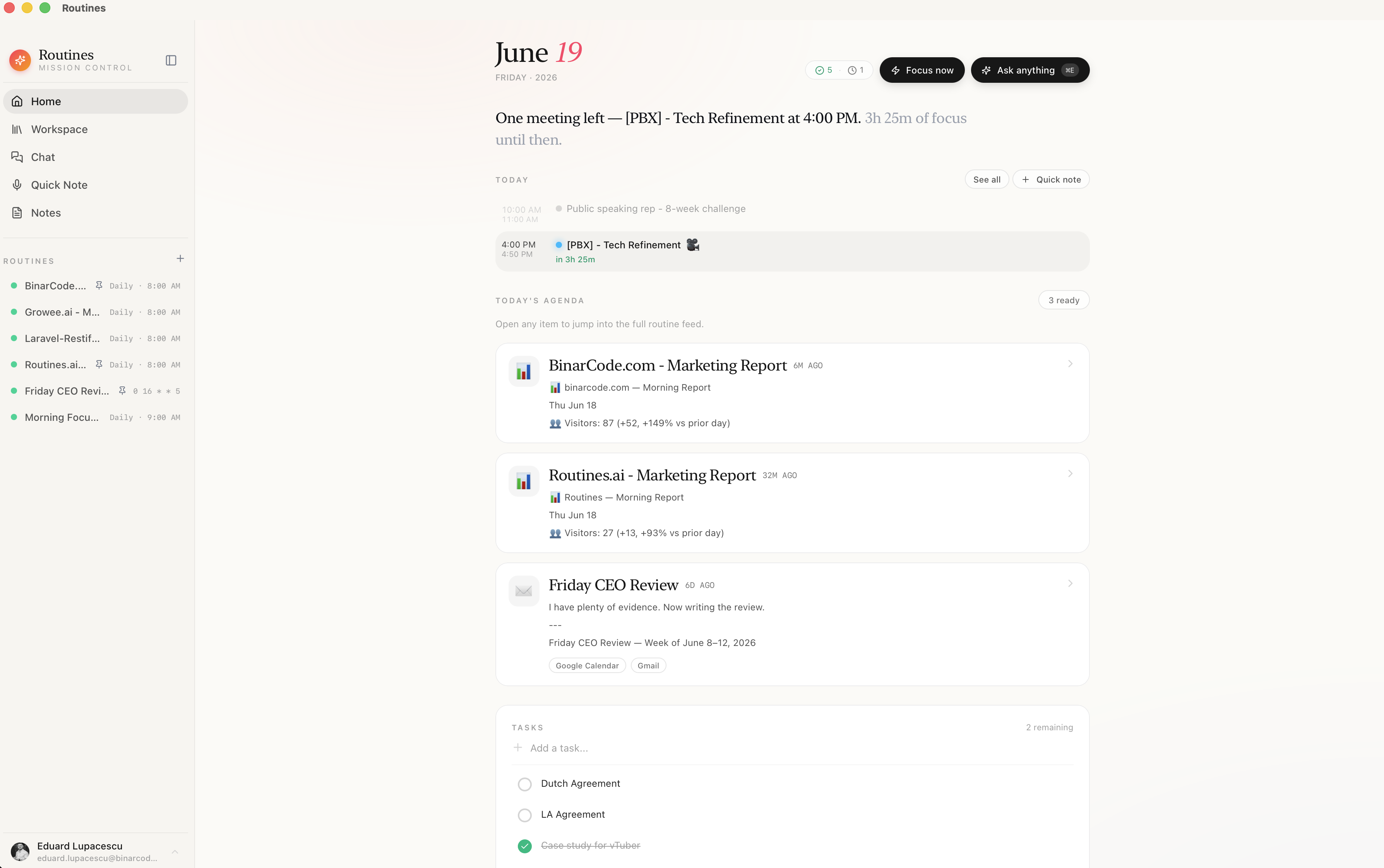This screenshot has height=868, width=1384.
Task: Click the Add a task input field
Action: click(793, 747)
